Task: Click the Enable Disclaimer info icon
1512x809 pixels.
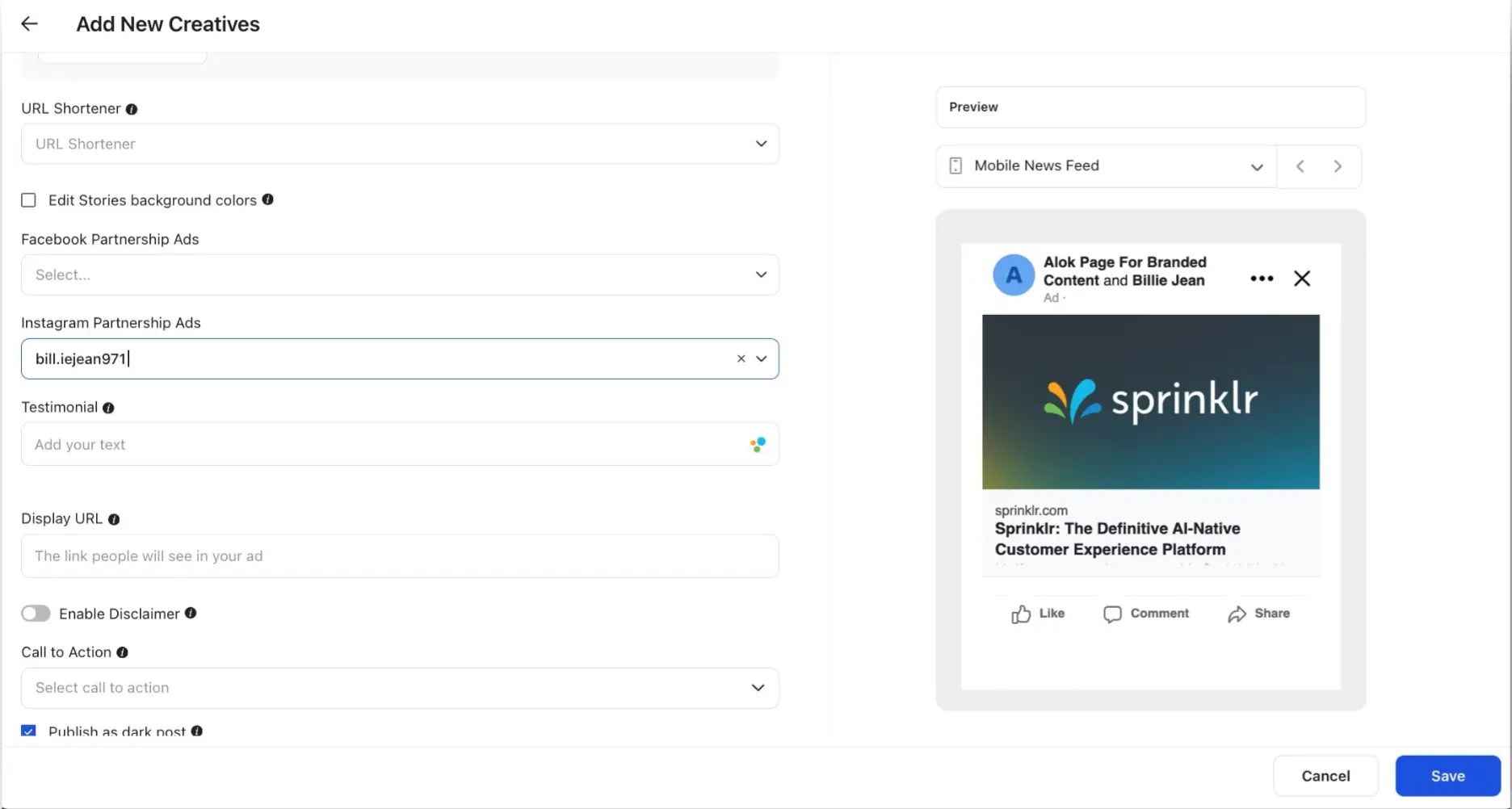Action: [x=191, y=613]
